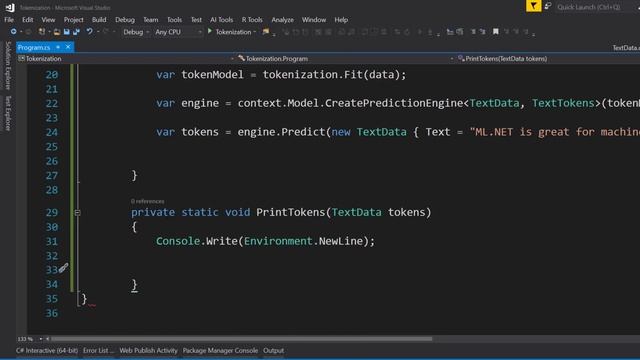Viewport: 640px width, 360px height.
Task: Open the Test Explorer side tab
Action: [x=8, y=113]
